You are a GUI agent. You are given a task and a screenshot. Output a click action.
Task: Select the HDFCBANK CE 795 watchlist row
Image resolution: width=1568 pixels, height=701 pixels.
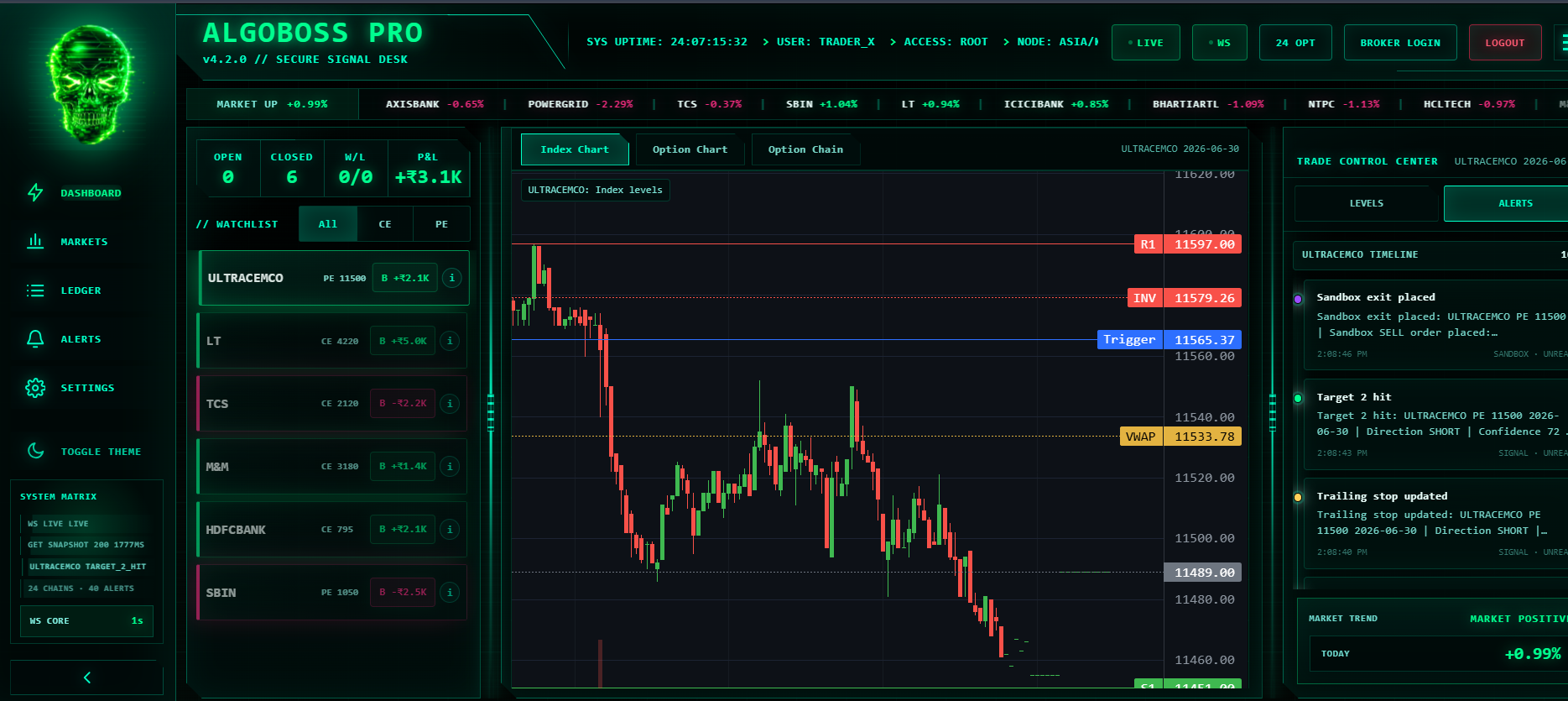[332, 530]
